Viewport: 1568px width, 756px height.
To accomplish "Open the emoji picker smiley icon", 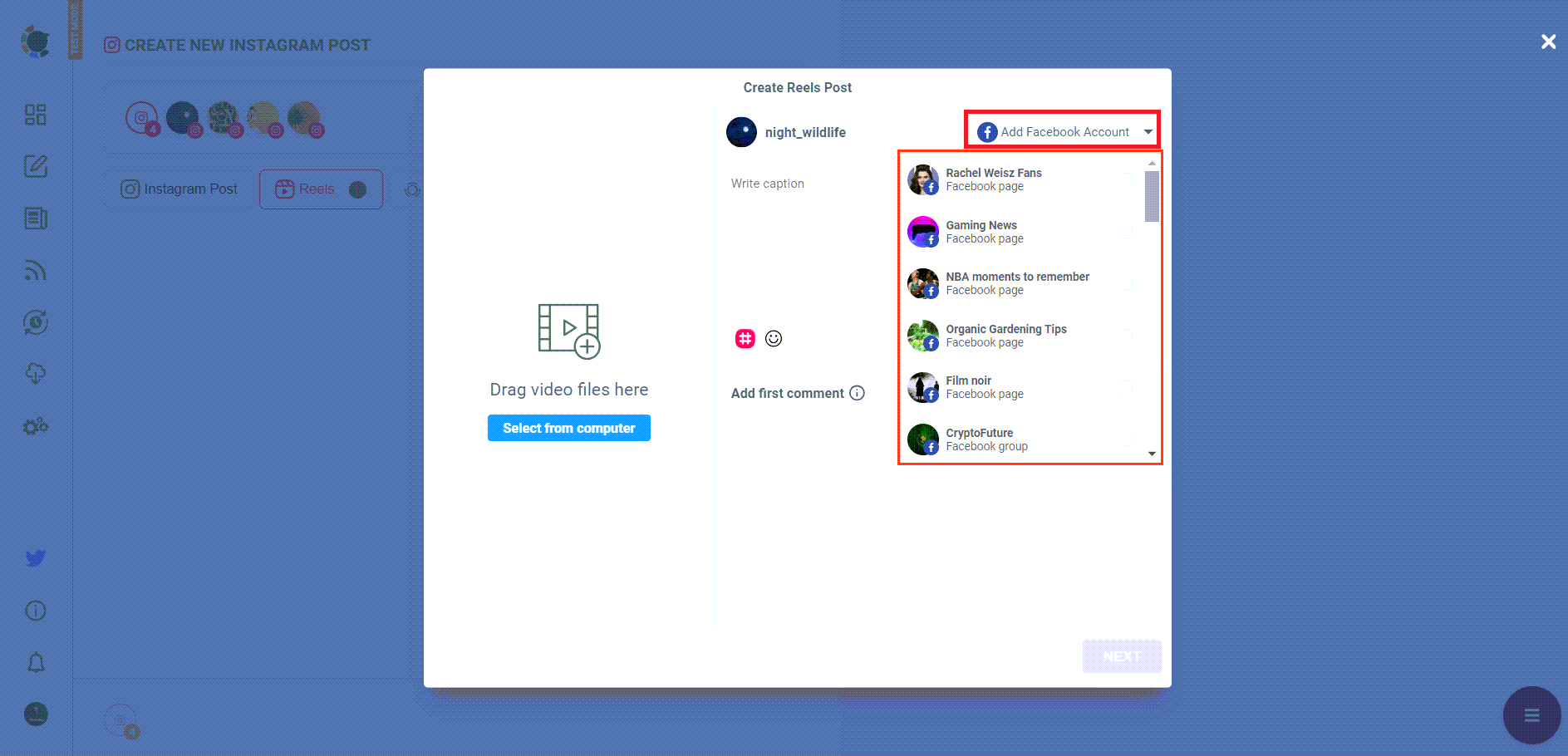I will click(x=773, y=338).
